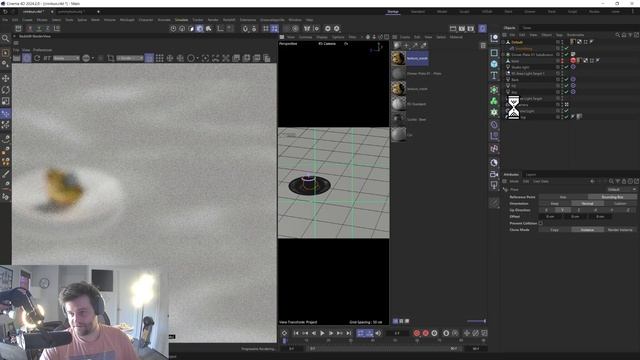Open Bookmarks menu in Object Manager
Image resolution: width=640 pixels, height=360 pixels.
click(x=575, y=35)
